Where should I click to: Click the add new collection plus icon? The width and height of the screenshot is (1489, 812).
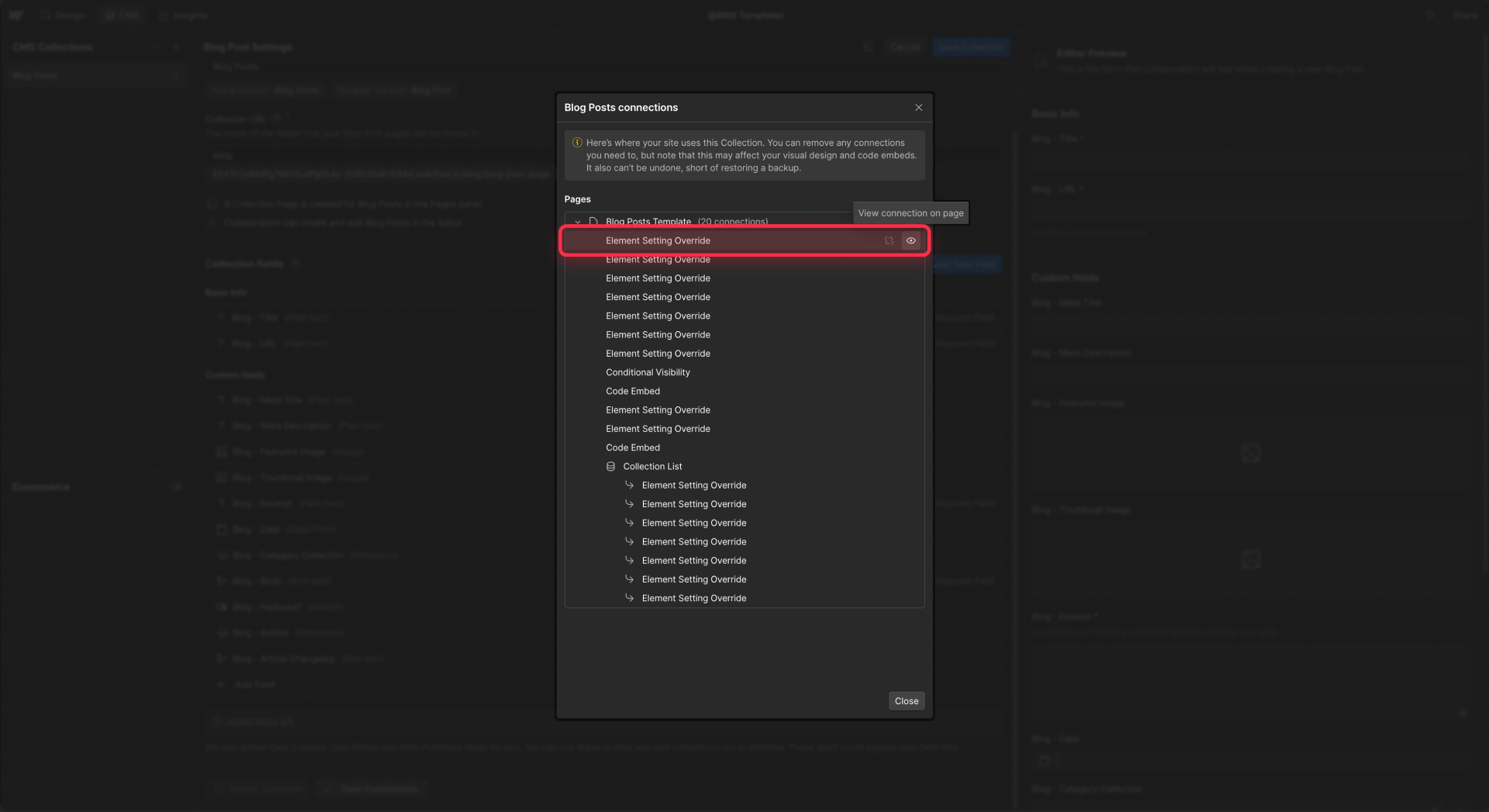(x=177, y=47)
